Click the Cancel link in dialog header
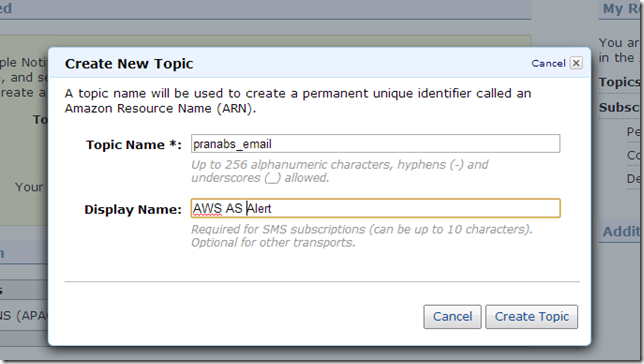 548,63
